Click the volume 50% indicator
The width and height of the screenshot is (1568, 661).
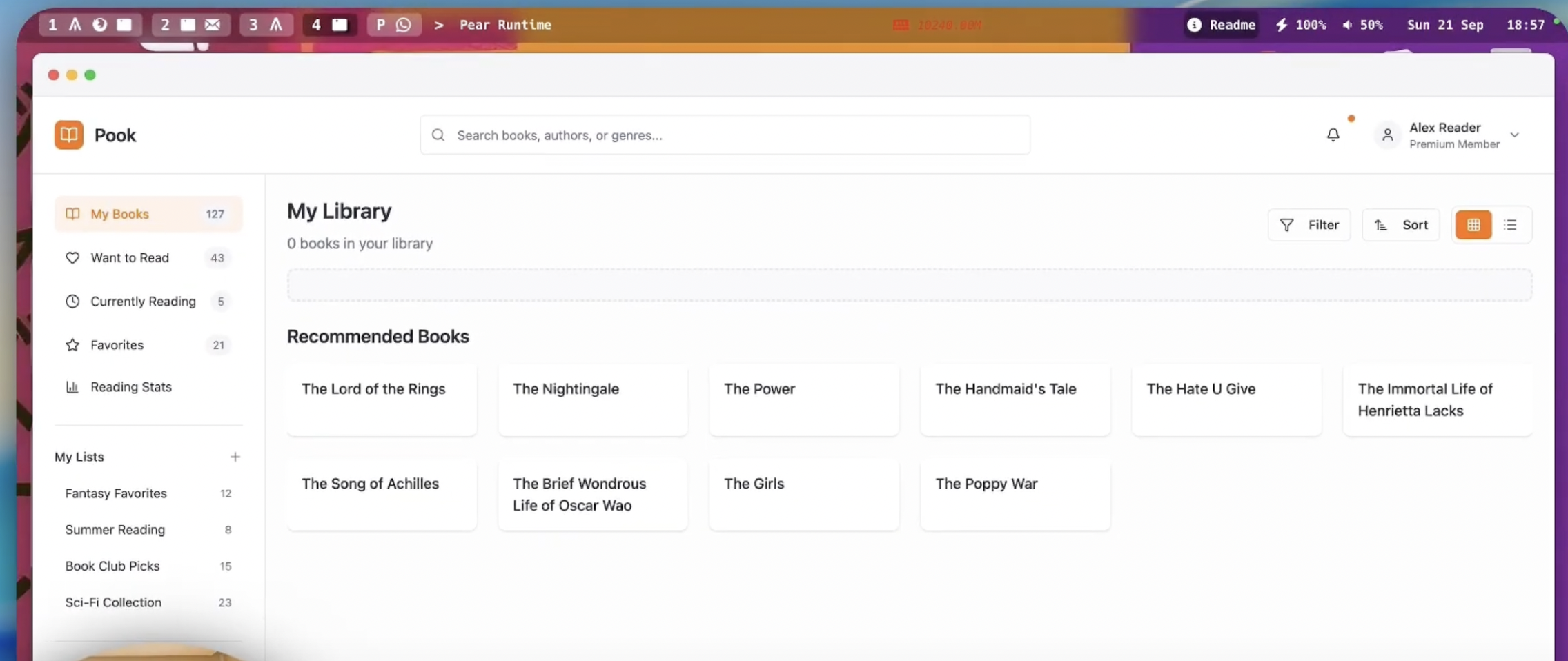pyautogui.click(x=1362, y=25)
